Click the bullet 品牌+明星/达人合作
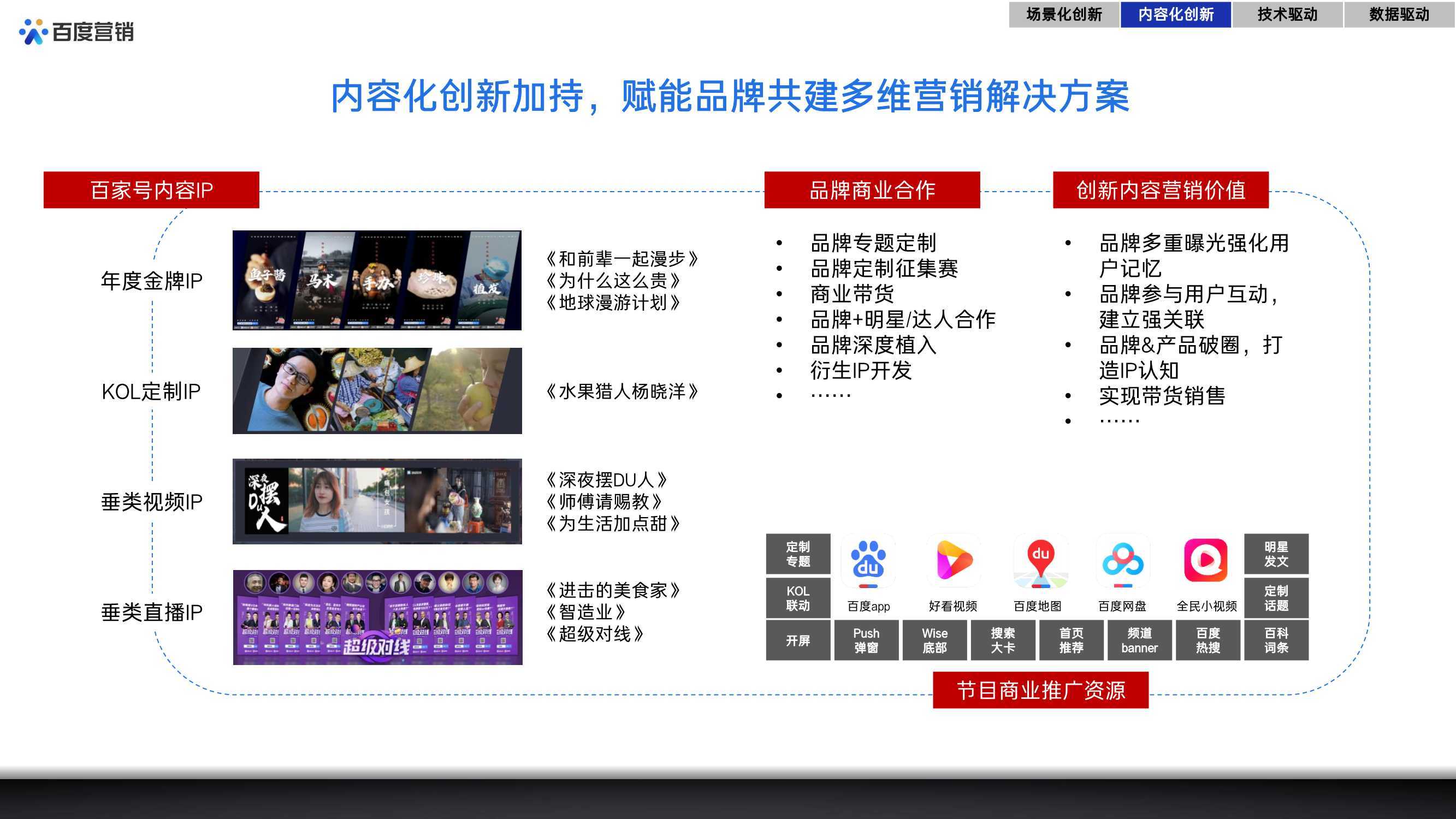 point(903,319)
